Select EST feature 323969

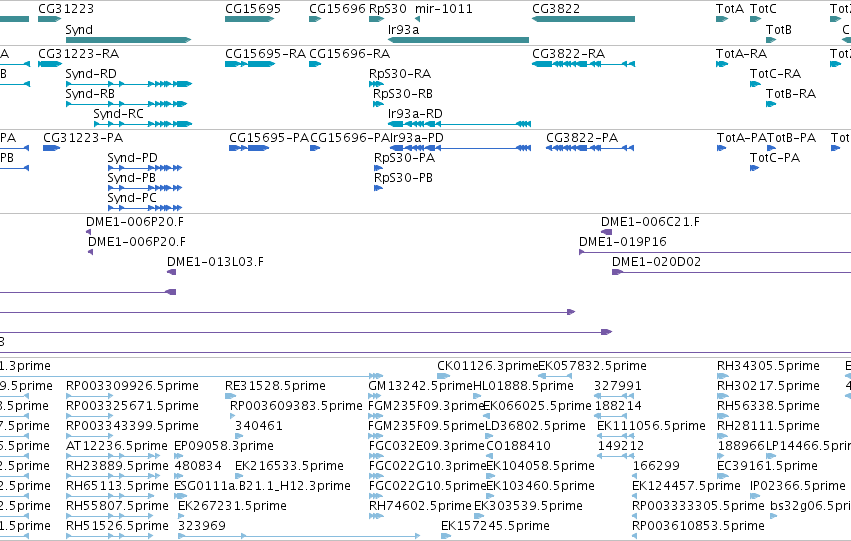(201, 526)
